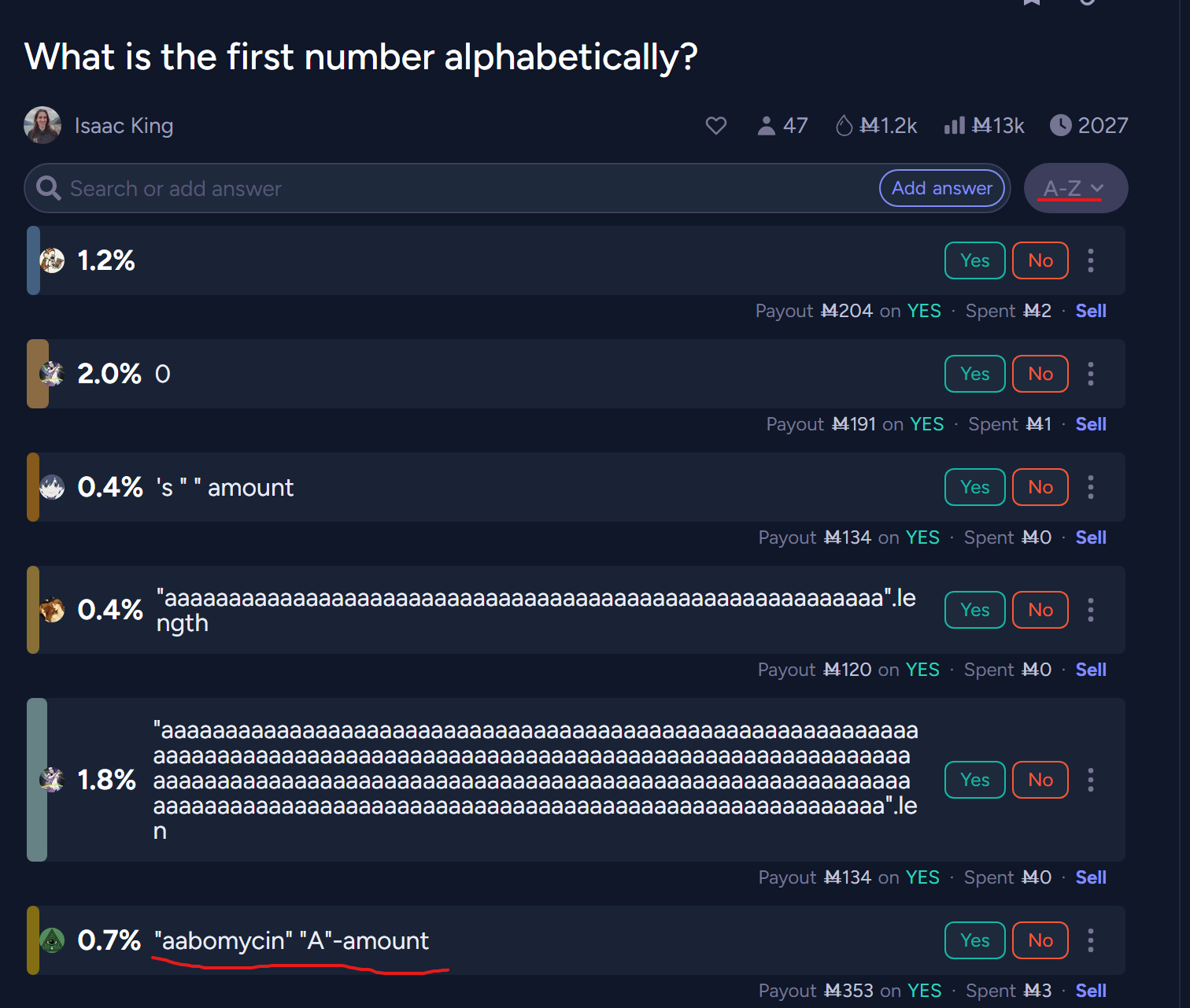Sell position on the 1.2% answer
1190x1008 pixels.
click(1090, 311)
